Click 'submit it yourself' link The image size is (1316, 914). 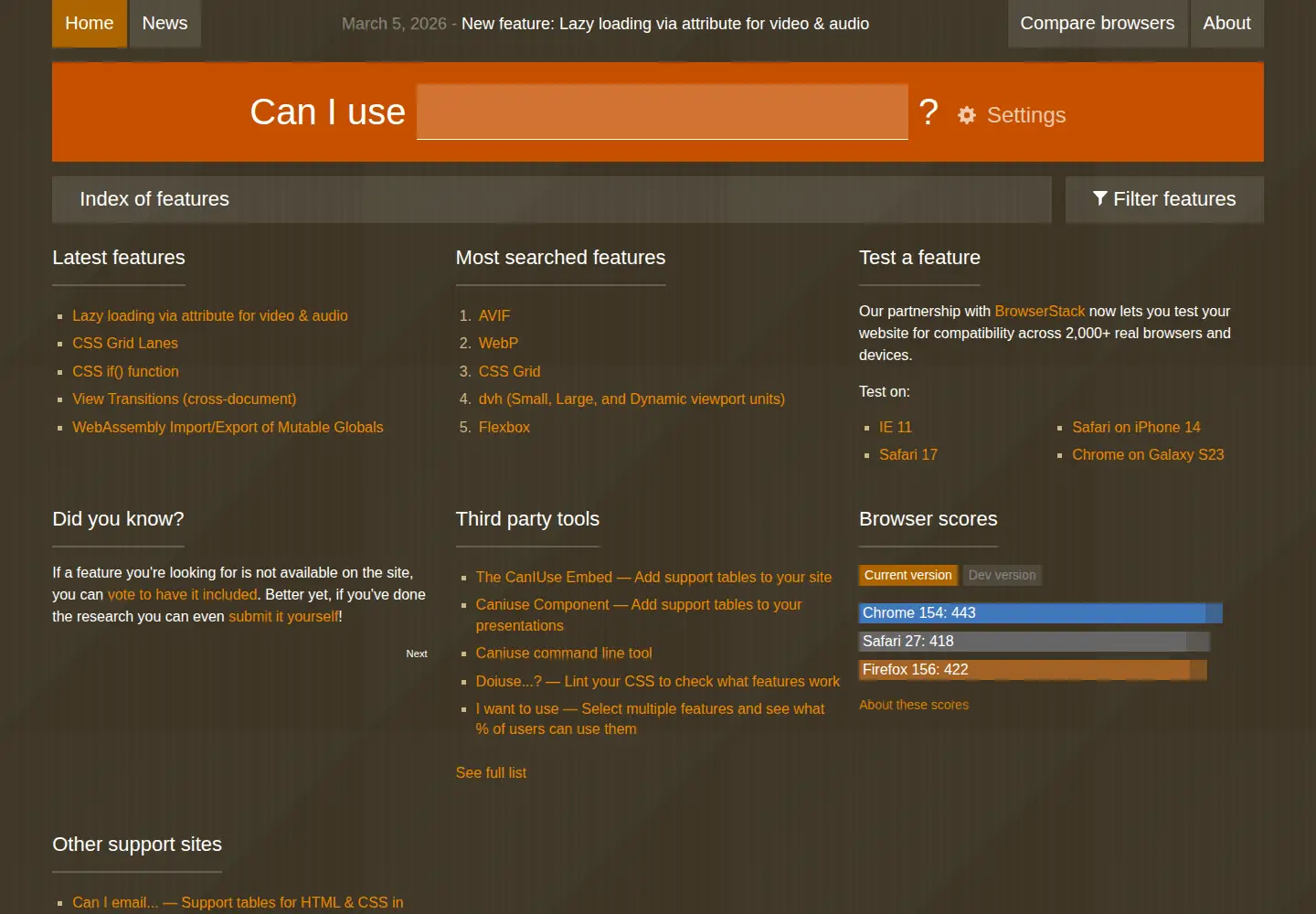283,616
